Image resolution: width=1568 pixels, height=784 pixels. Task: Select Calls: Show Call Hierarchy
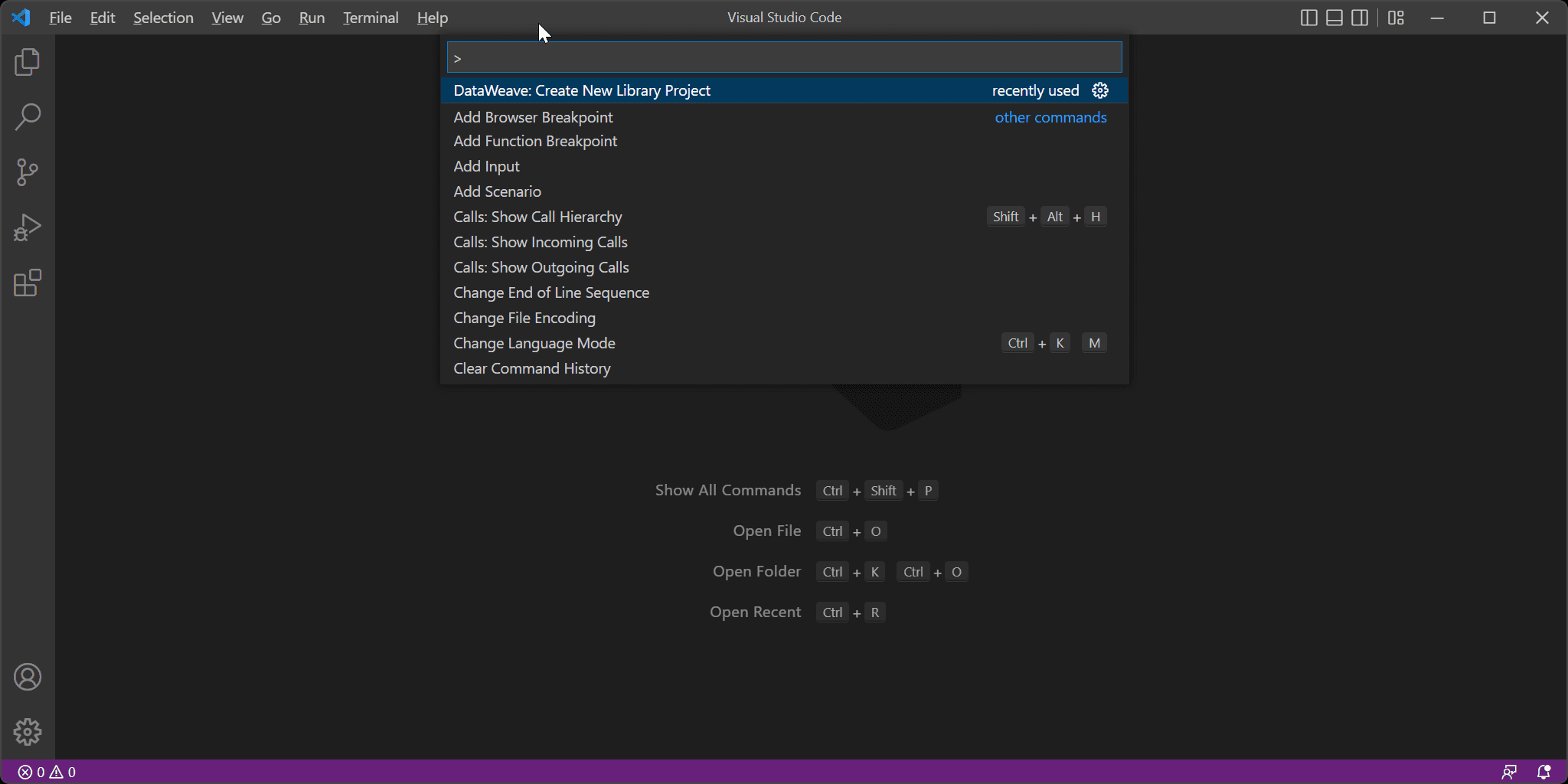click(x=785, y=217)
